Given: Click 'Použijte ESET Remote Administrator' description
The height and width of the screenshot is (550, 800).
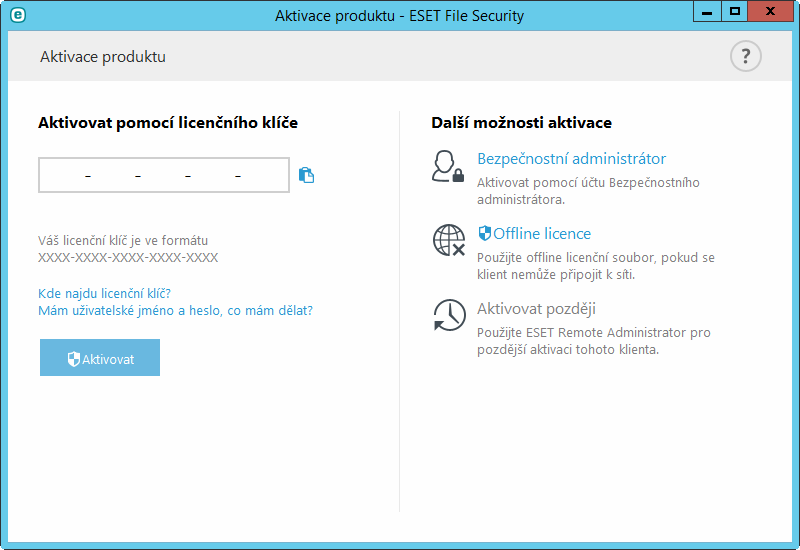Looking at the screenshot, I should (594, 341).
